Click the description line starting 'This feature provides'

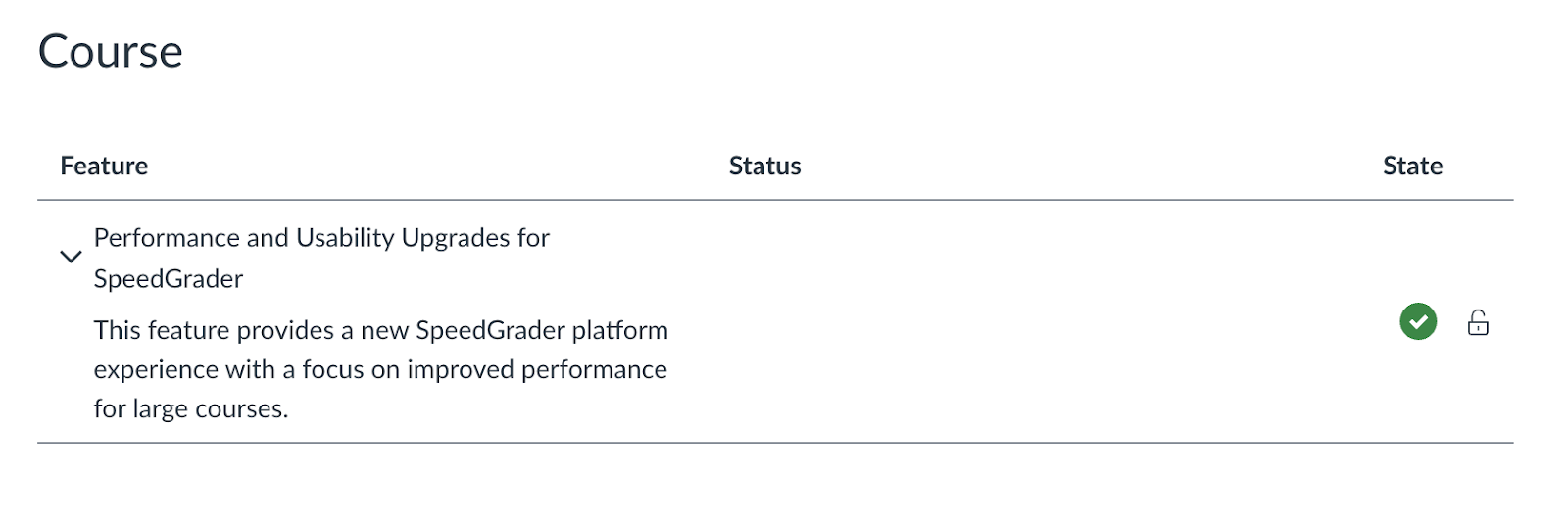380,330
